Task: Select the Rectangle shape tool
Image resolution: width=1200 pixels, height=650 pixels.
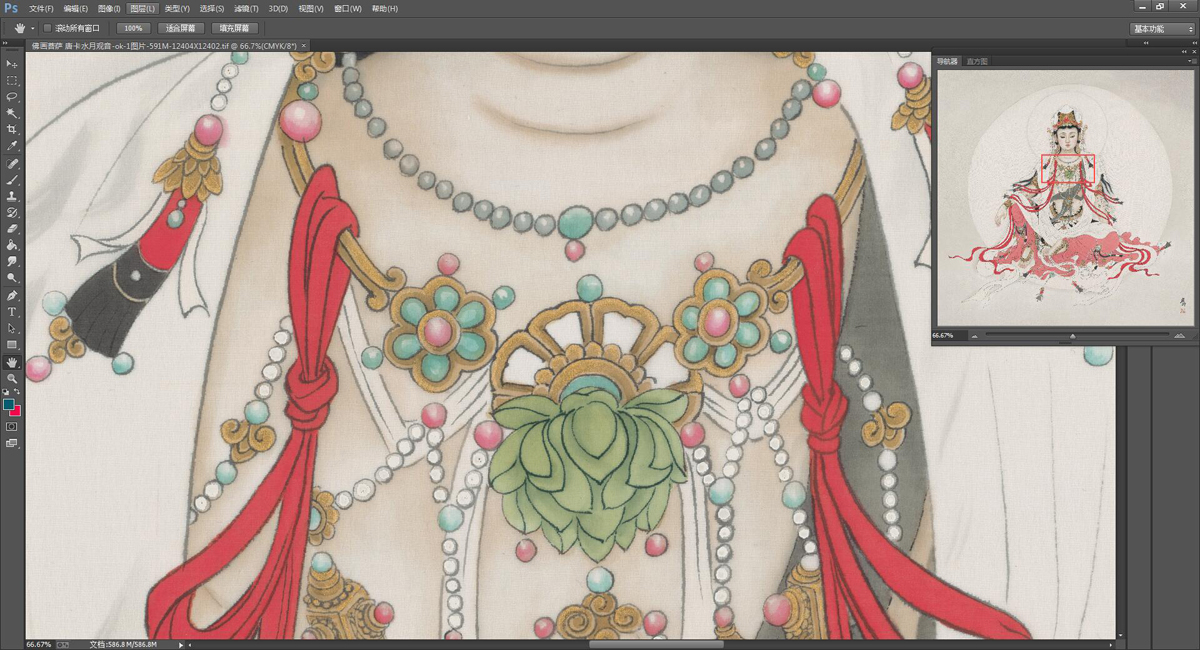Action: [x=12, y=345]
